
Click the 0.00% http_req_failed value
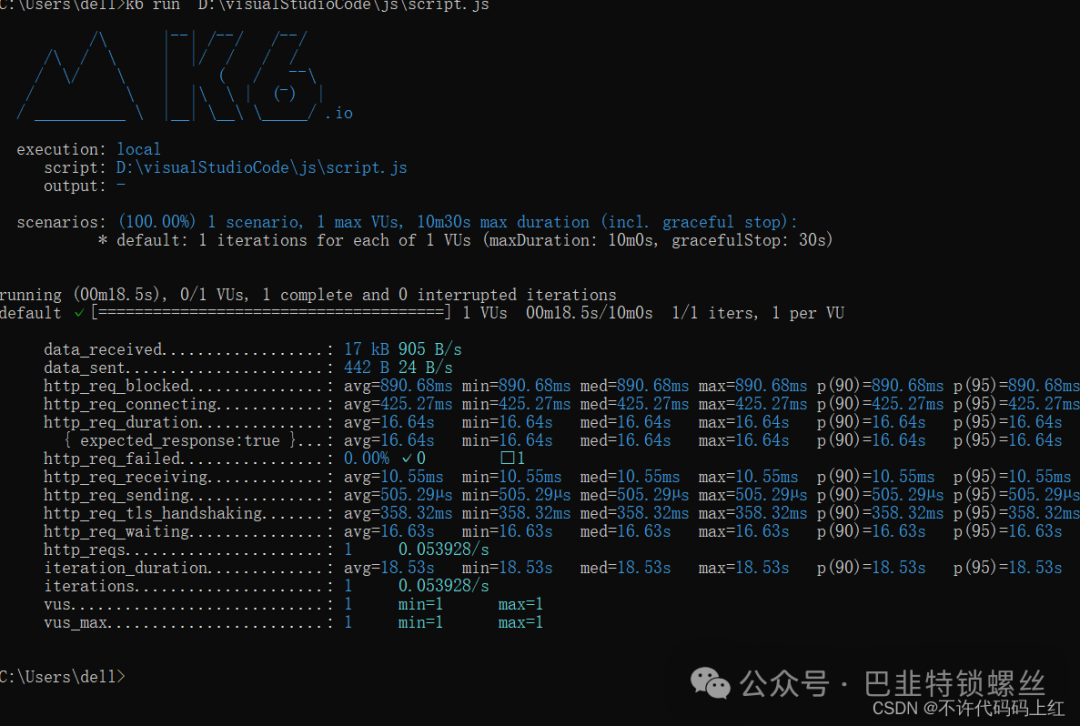click(366, 459)
